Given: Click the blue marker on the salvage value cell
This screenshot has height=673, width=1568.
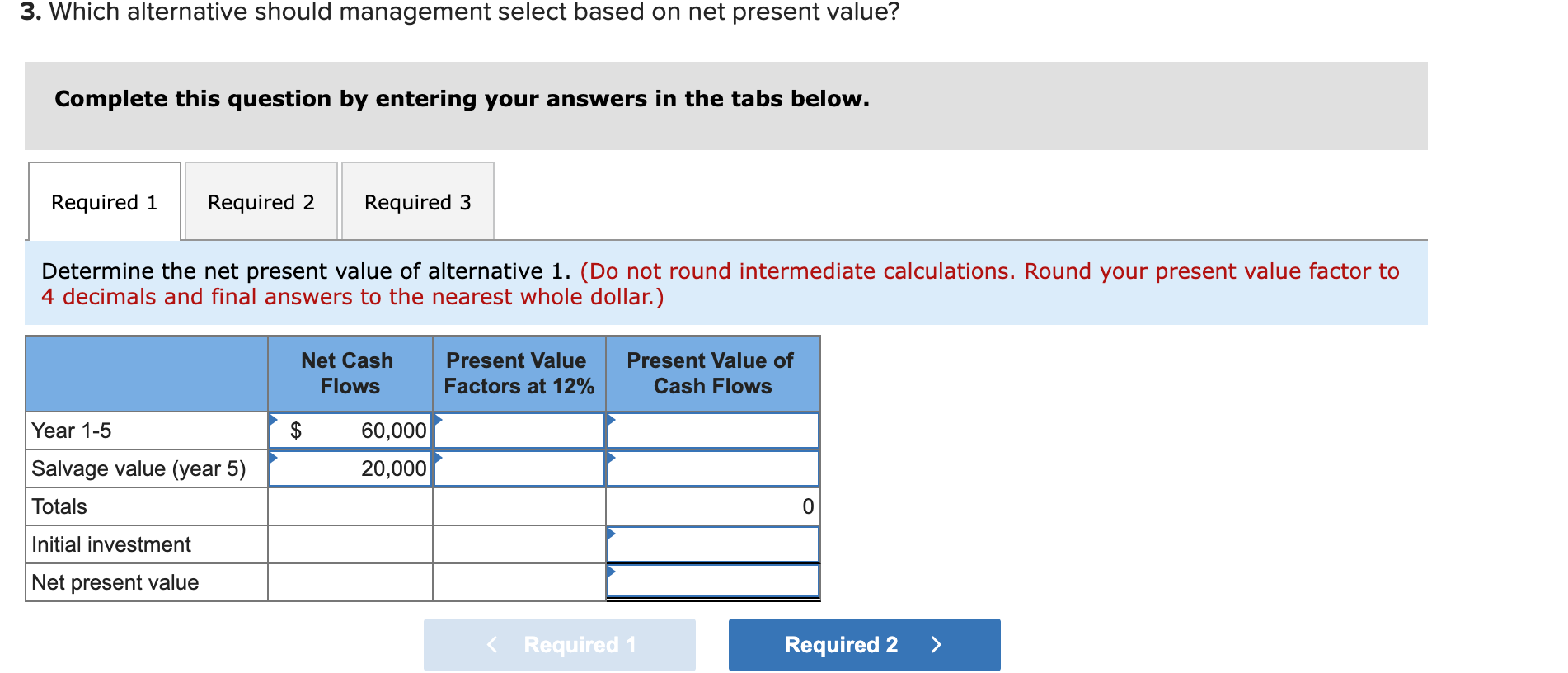Looking at the screenshot, I should coord(275,457).
